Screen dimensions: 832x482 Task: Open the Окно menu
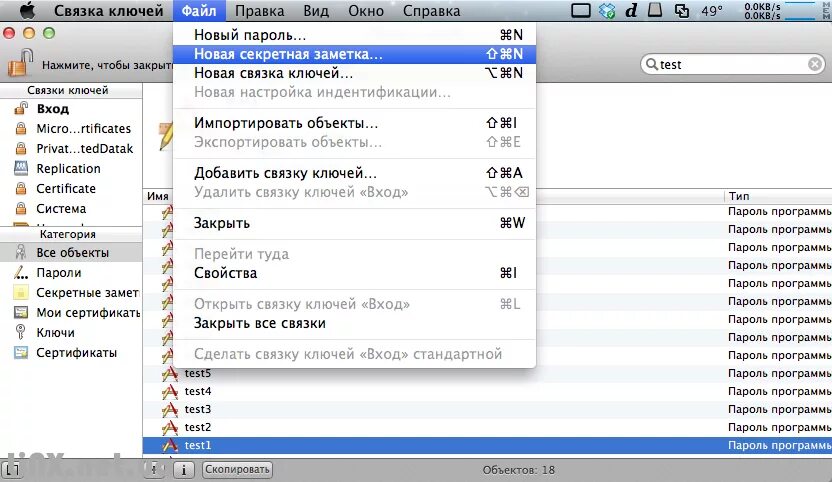point(366,11)
